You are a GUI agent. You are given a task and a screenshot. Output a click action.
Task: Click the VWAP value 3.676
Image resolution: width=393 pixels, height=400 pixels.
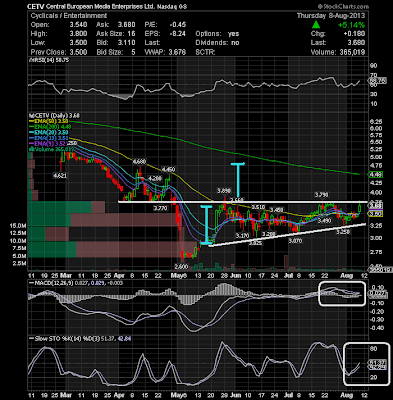(x=177, y=52)
